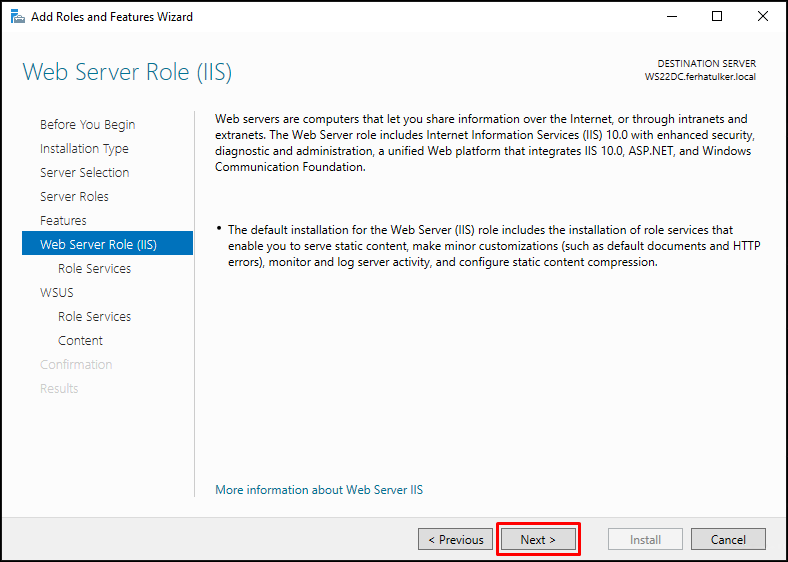This screenshot has width=788, height=562.
Task: Open Role Services under WSUS
Action: 94,317
